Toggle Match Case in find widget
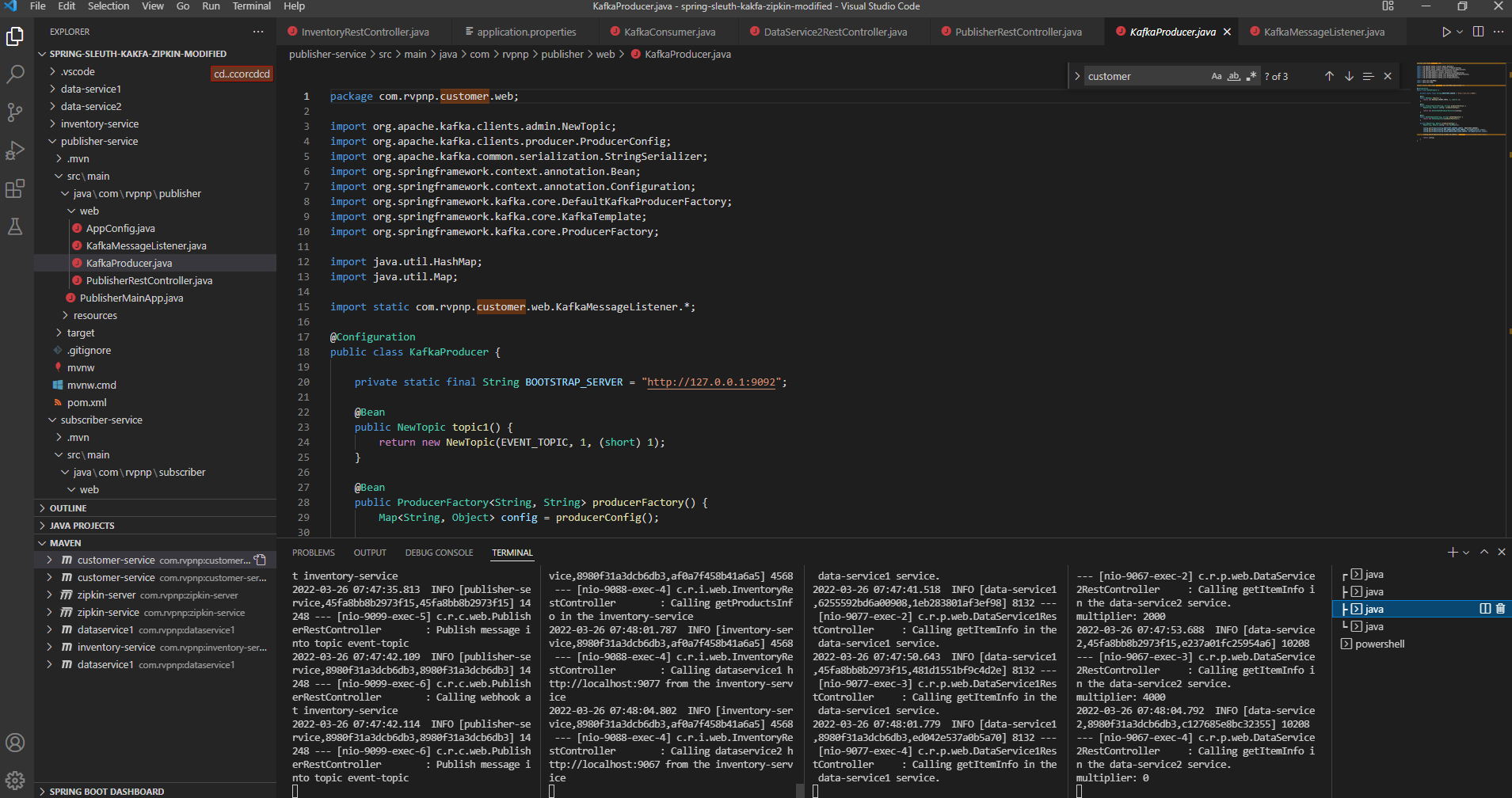Image resolution: width=1512 pixels, height=798 pixels. pyautogui.click(x=1217, y=76)
